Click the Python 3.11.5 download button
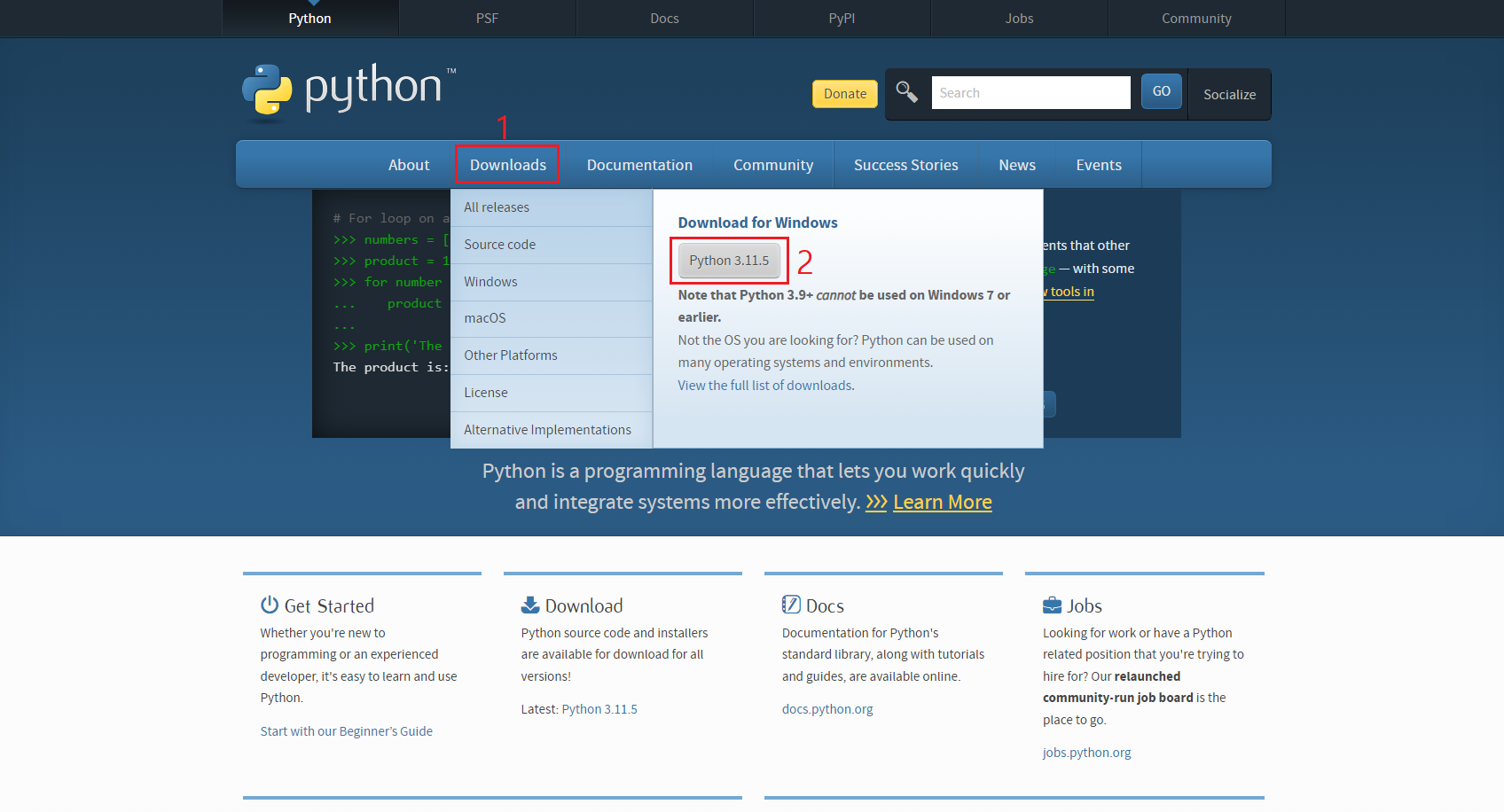The height and width of the screenshot is (812, 1504). 729,261
